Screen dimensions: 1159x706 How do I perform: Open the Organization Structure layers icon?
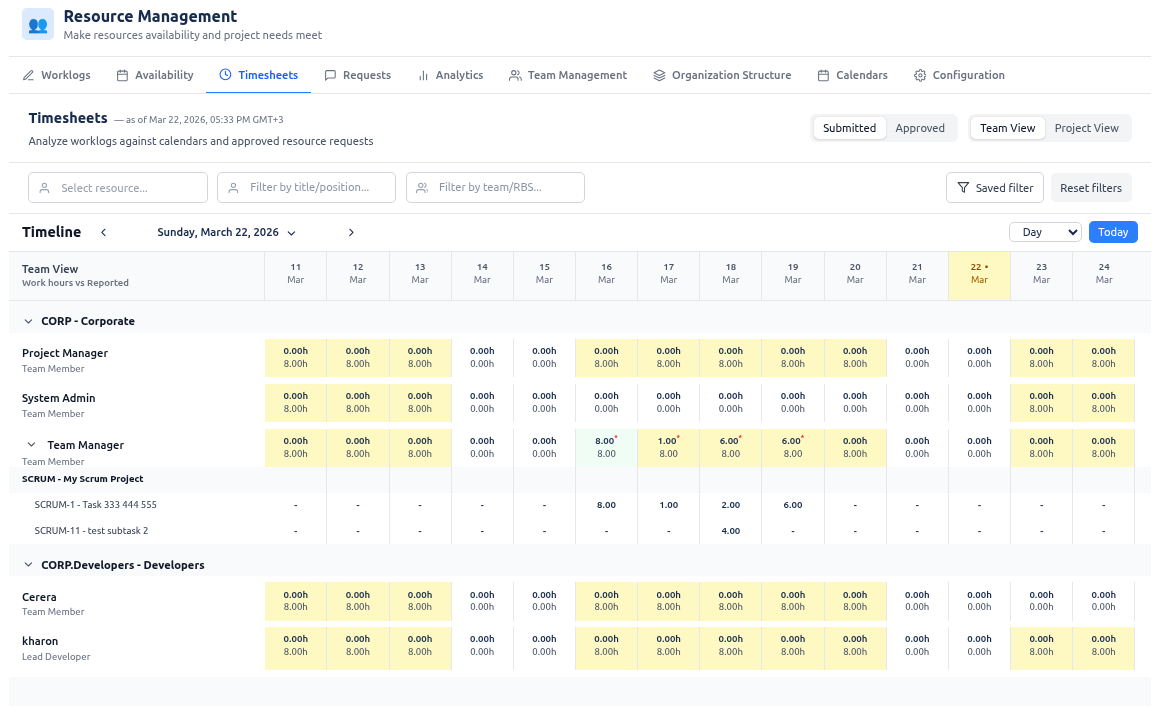point(657,74)
